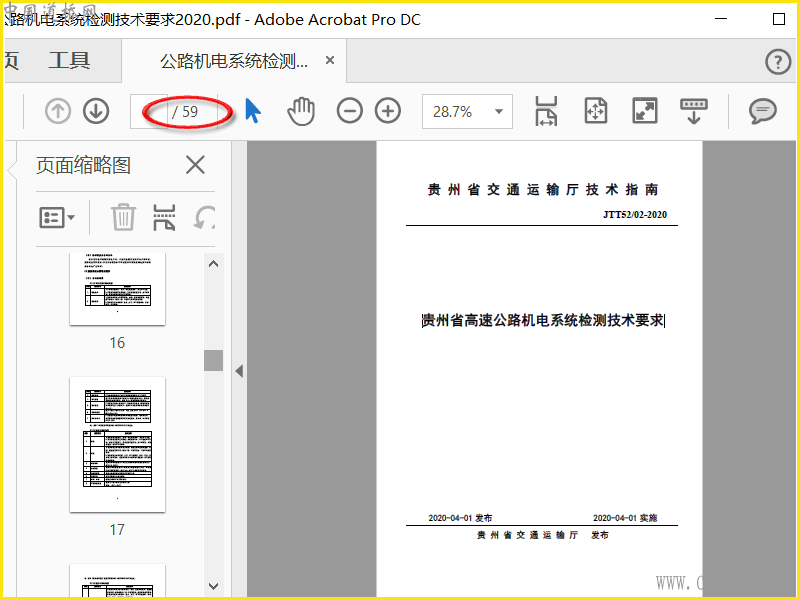
Task: Add a comment with speech bubble icon
Action: (763, 111)
